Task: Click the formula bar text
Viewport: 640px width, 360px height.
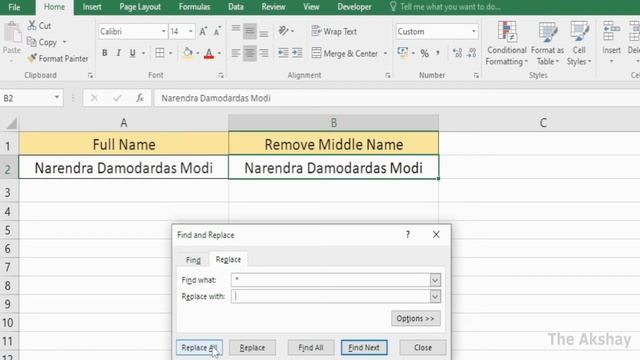Action: (216, 98)
